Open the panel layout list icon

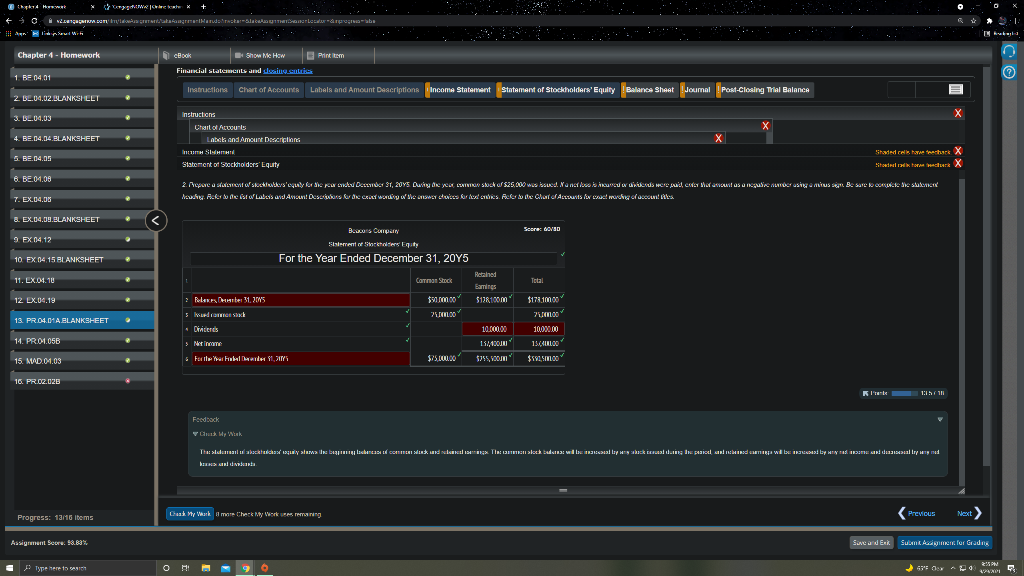[x=955, y=89]
